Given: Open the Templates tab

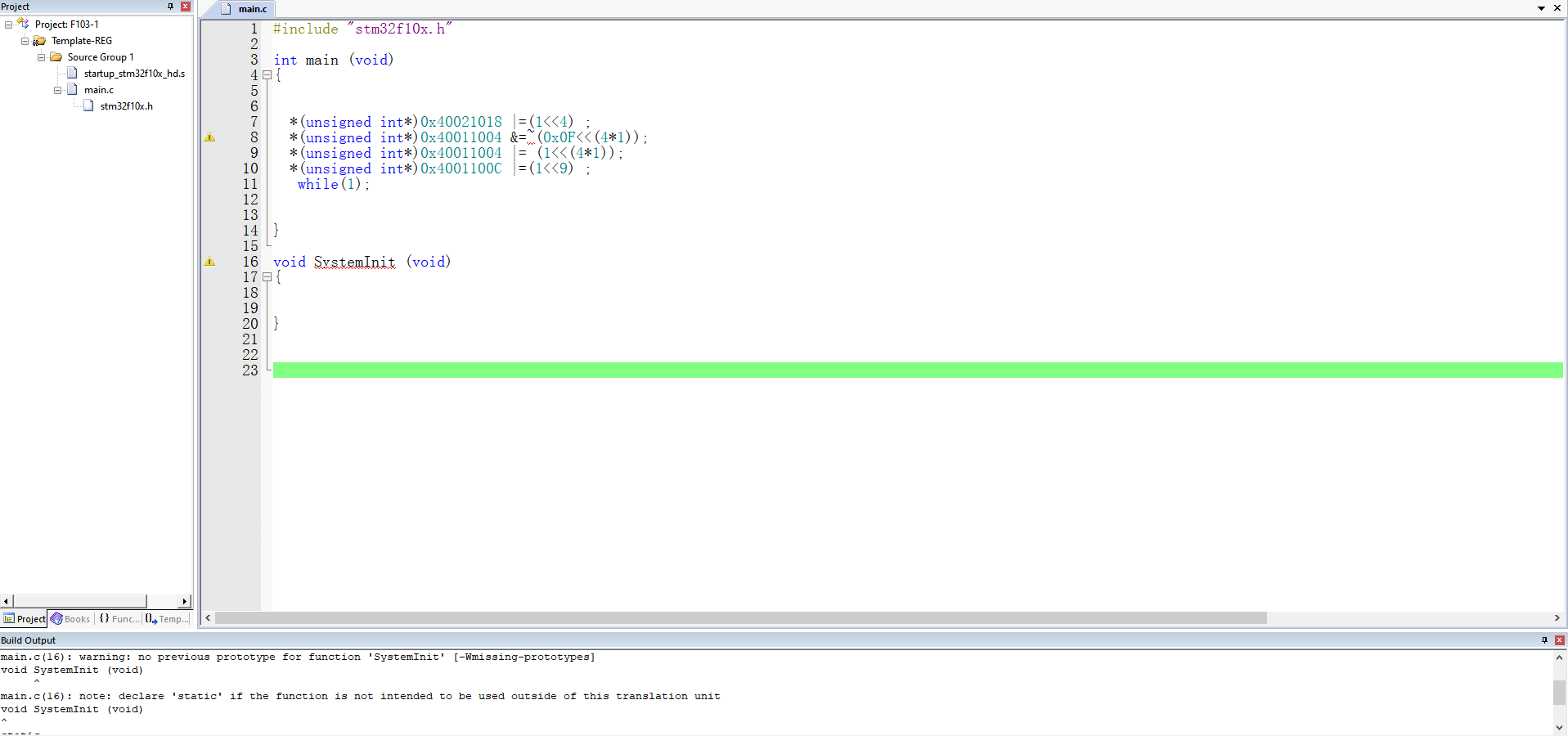Looking at the screenshot, I should pyautogui.click(x=167, y=619).
